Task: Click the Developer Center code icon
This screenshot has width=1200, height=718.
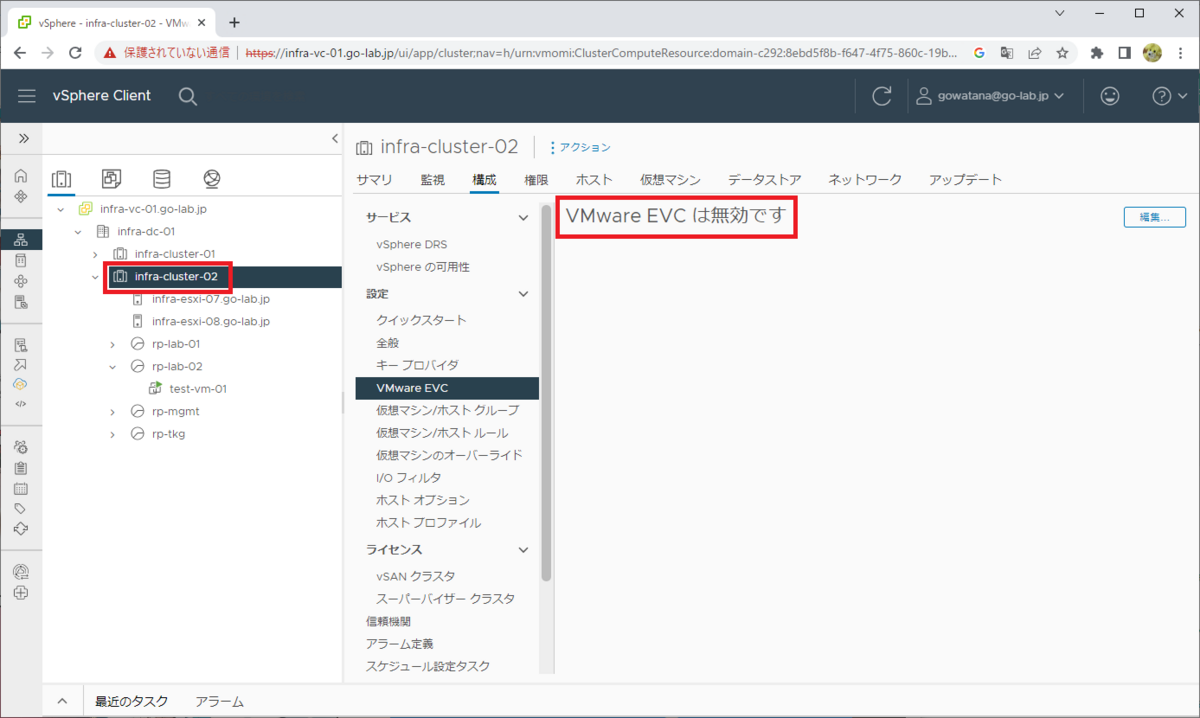Action: pyautogui.click(x=21, y=404)
